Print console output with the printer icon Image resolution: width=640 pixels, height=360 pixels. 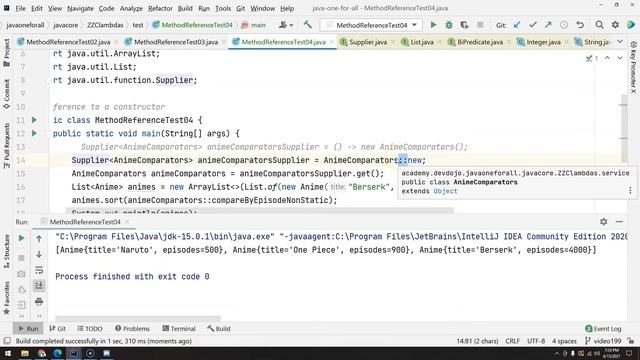click(39, 302)
